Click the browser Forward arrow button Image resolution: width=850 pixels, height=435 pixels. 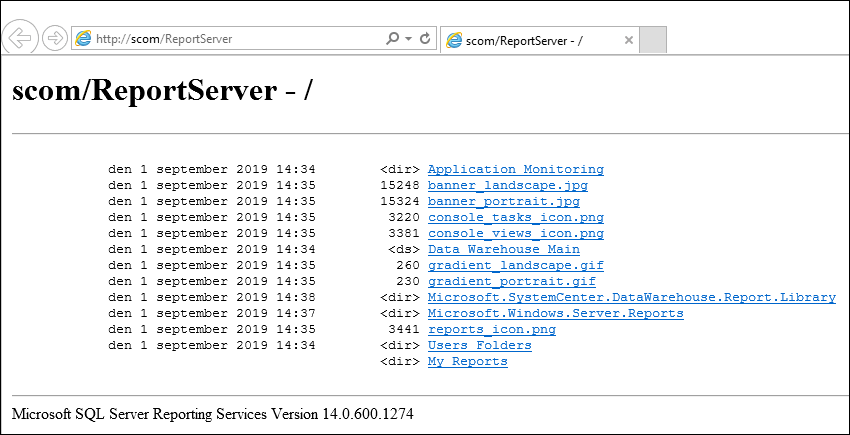click(x=54, y=39)
